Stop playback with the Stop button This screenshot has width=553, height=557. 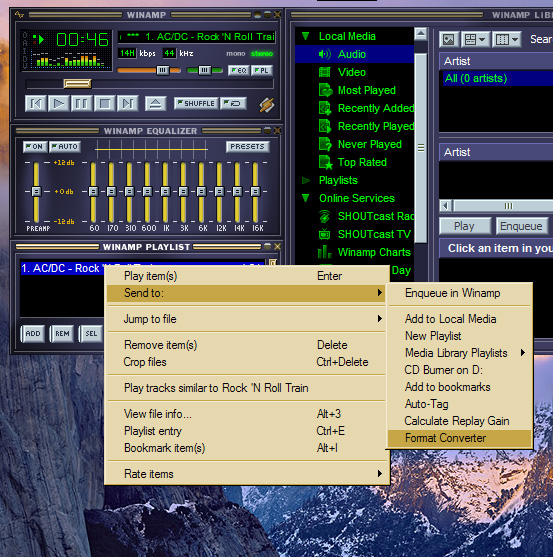point(105,104)
